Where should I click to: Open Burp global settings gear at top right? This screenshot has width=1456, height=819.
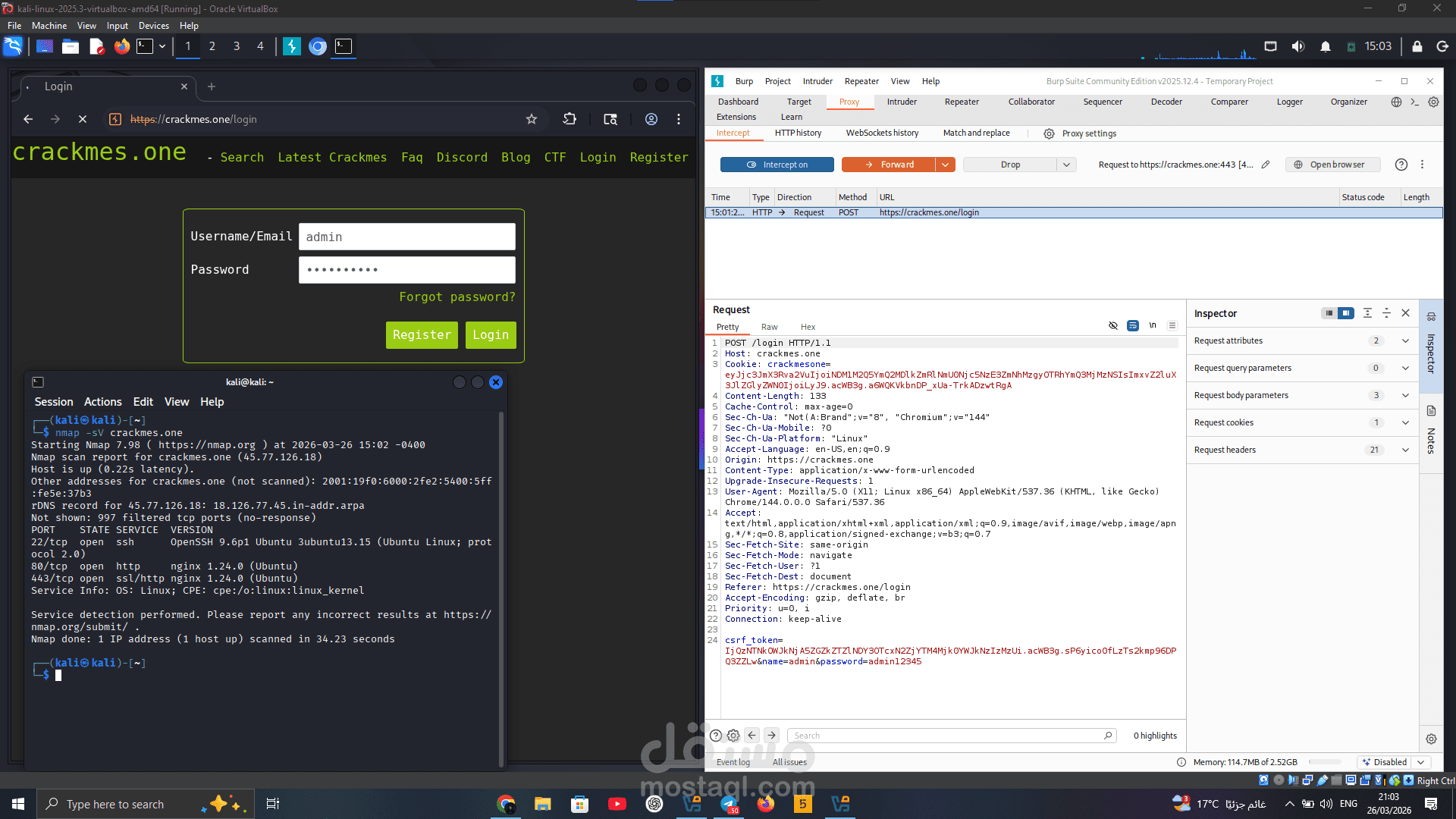coord(1432,102)
